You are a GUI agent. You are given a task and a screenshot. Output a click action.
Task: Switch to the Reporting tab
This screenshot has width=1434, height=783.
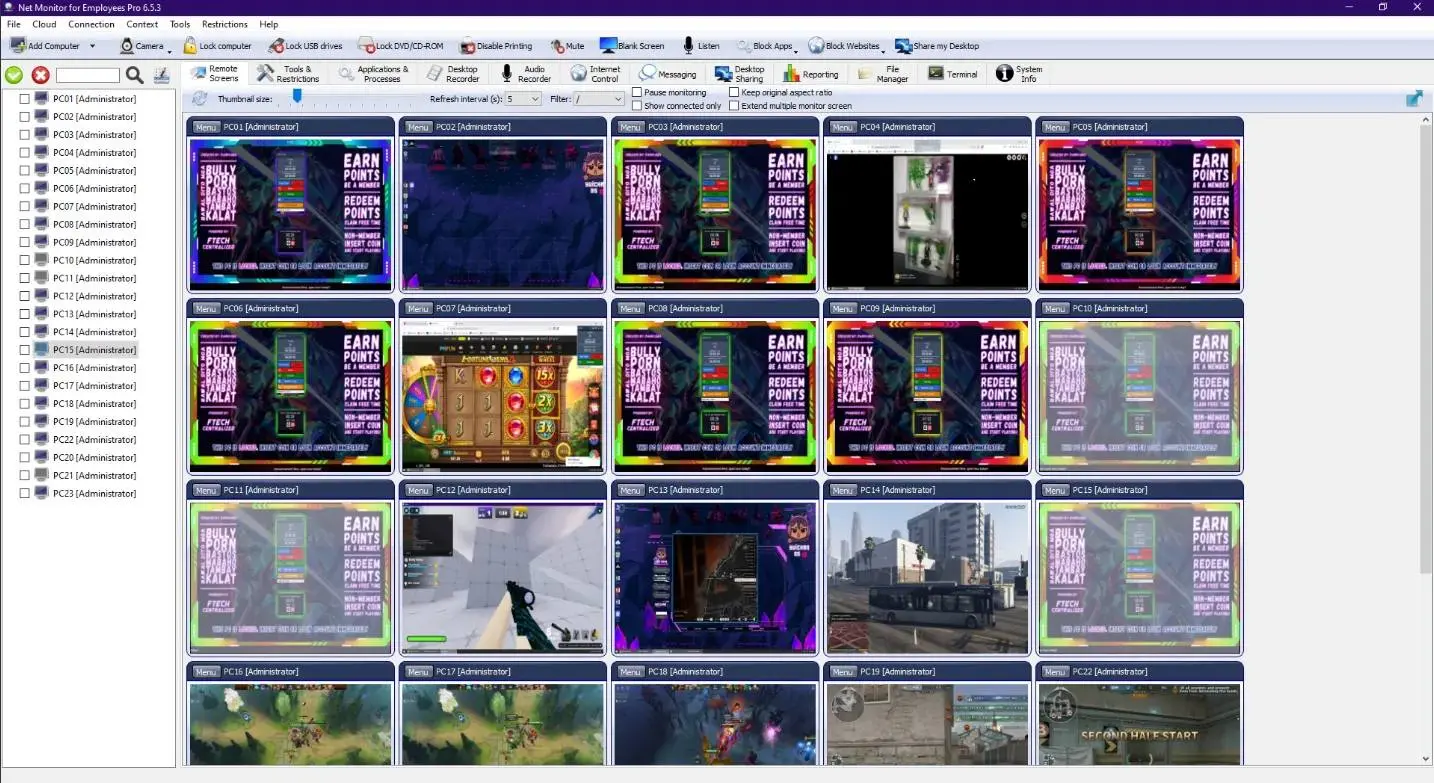tap(811, 74)
